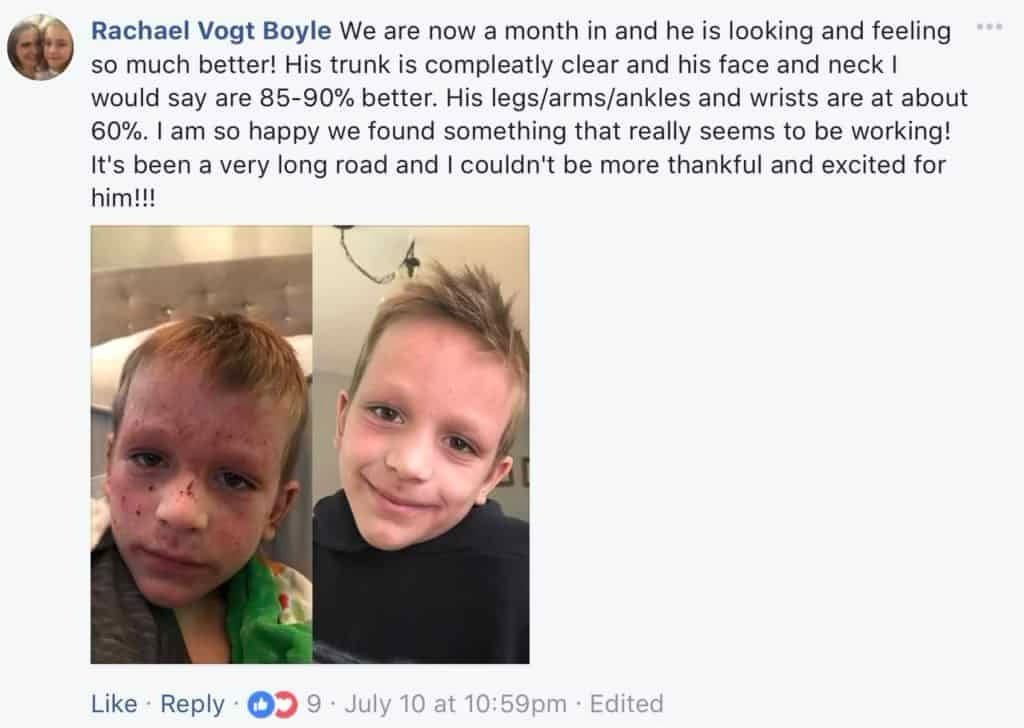
Task: Click the final word "him!!!" in the comment
Action: click(123, 197)
